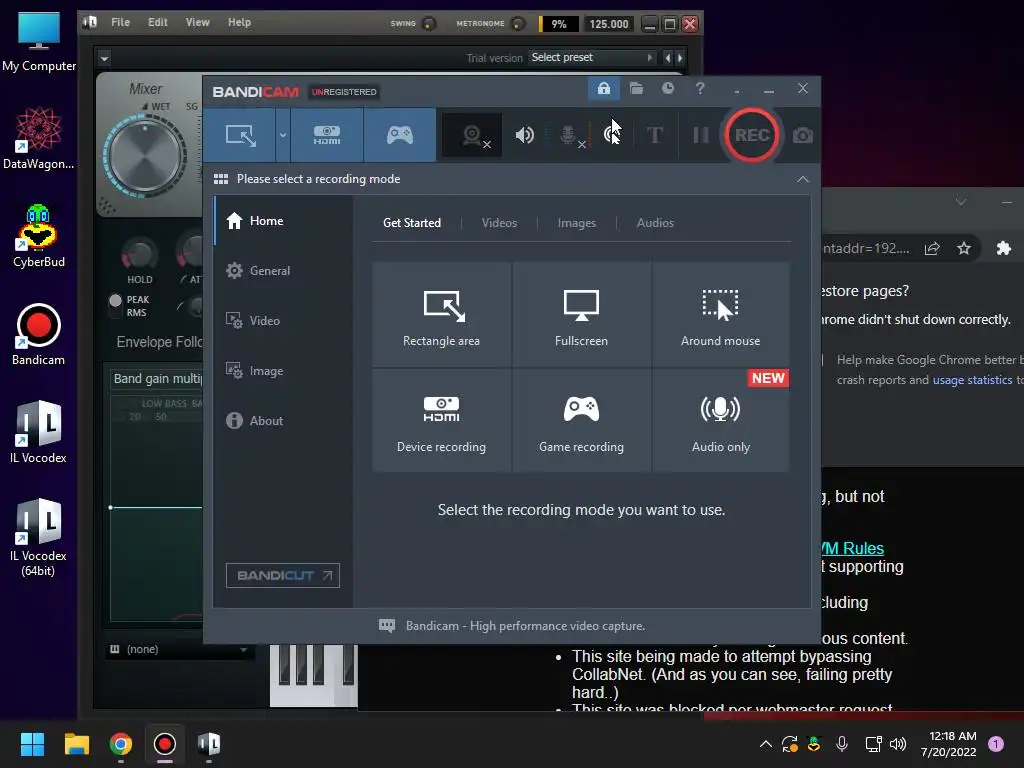Viewport: 1024px width, 768px height.
Task: Open the usage statistics link in Chrome
Action: (x=972, y=380)
